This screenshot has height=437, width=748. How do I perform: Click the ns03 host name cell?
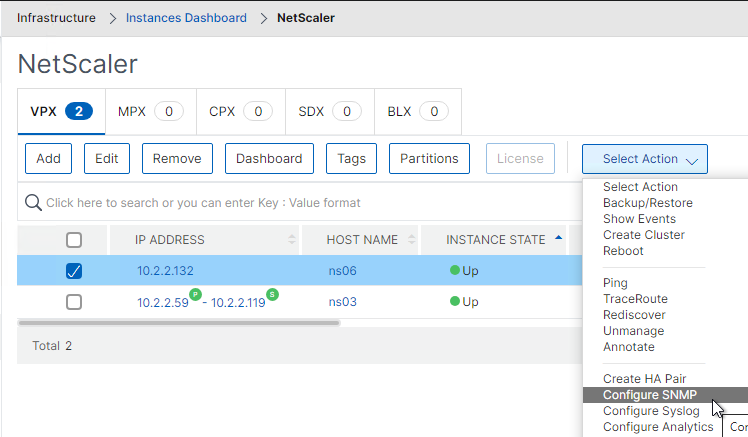coord(343,302)
